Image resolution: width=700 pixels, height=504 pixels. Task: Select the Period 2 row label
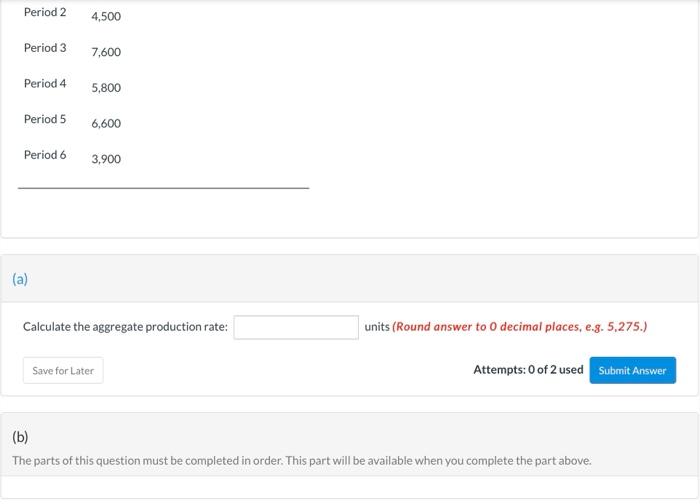pyautogui.click(x=45, y=12)
